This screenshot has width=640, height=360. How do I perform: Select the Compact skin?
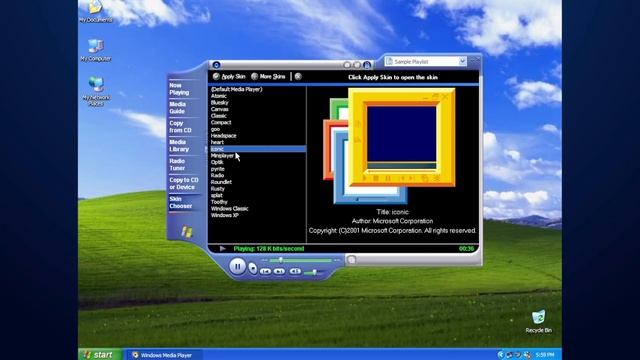coord(221,122)
